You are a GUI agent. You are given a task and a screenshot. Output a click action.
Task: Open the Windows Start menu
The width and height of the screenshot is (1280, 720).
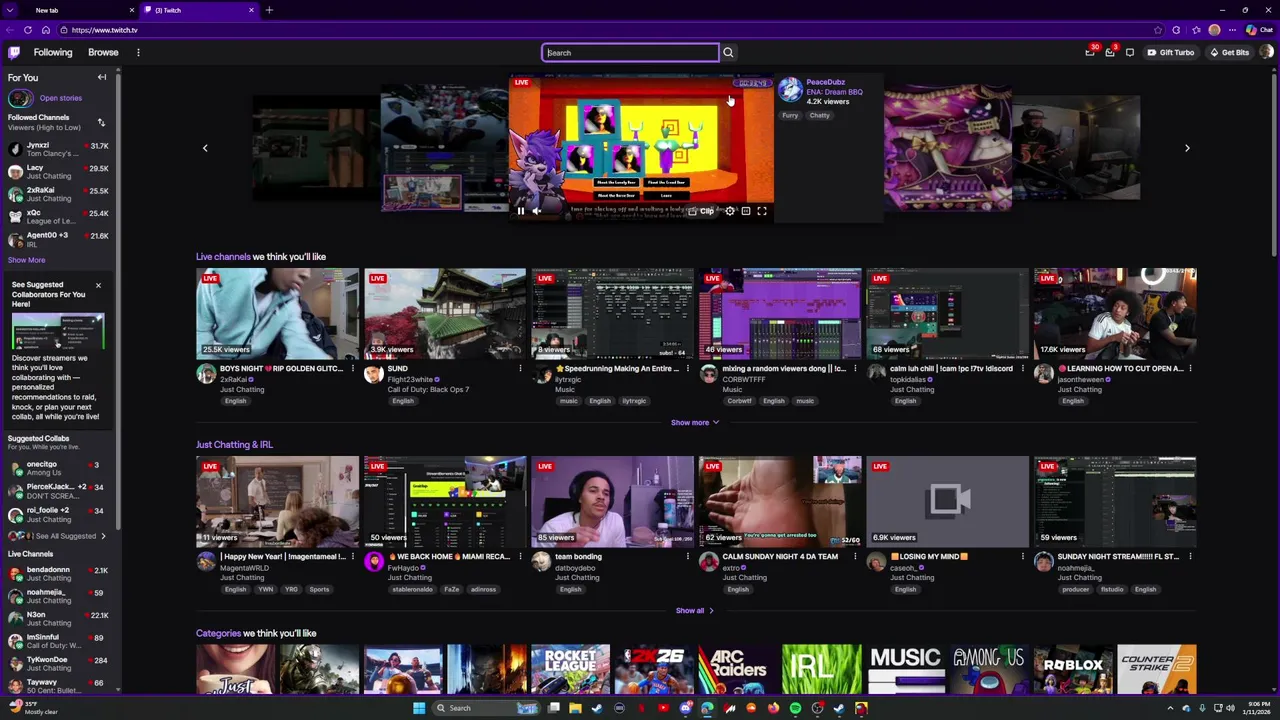click(419, 708)
